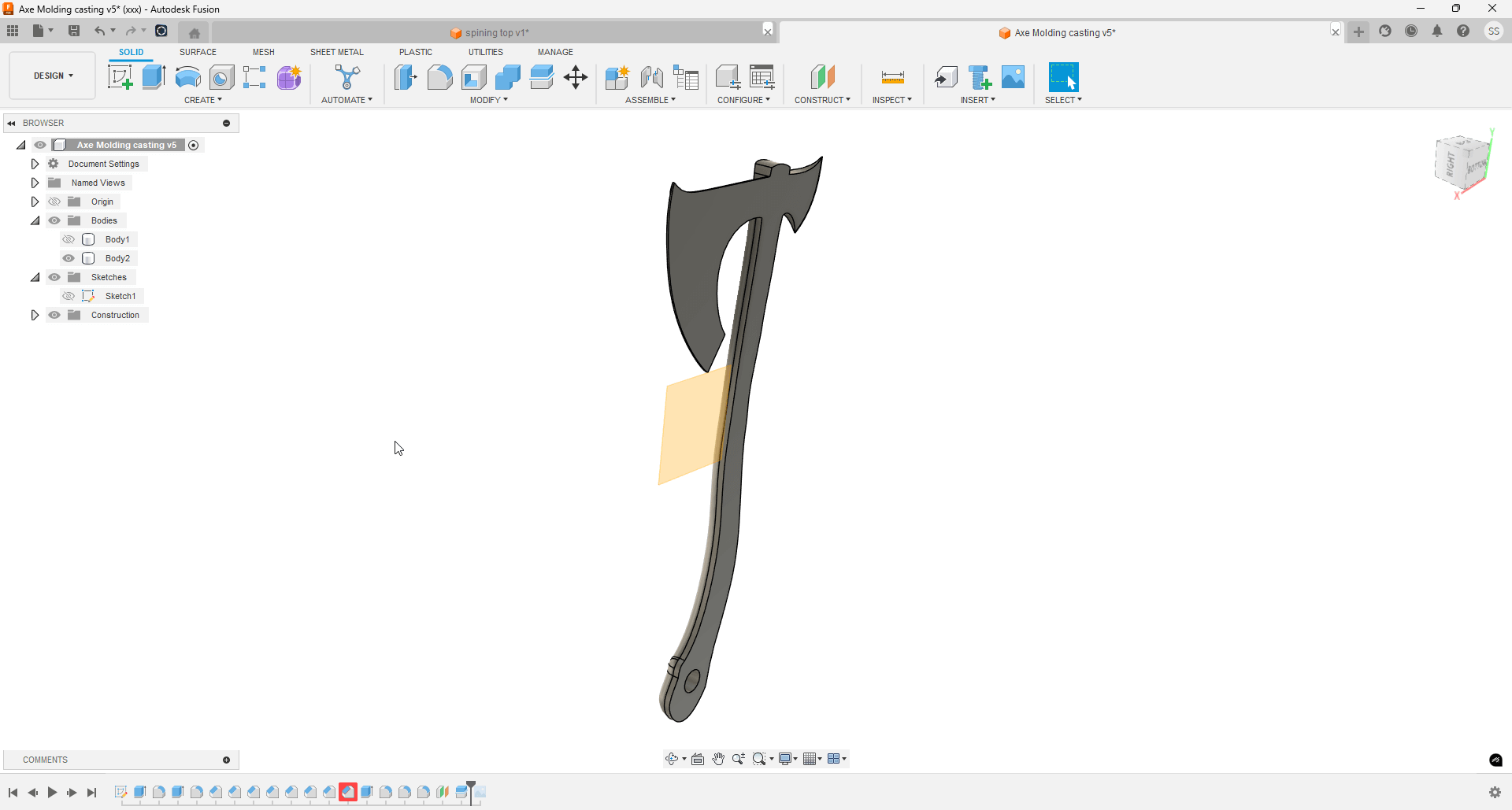Open the Construct plane tool icon
Viewport: 1512px width, 810px height.
point(822,77)
